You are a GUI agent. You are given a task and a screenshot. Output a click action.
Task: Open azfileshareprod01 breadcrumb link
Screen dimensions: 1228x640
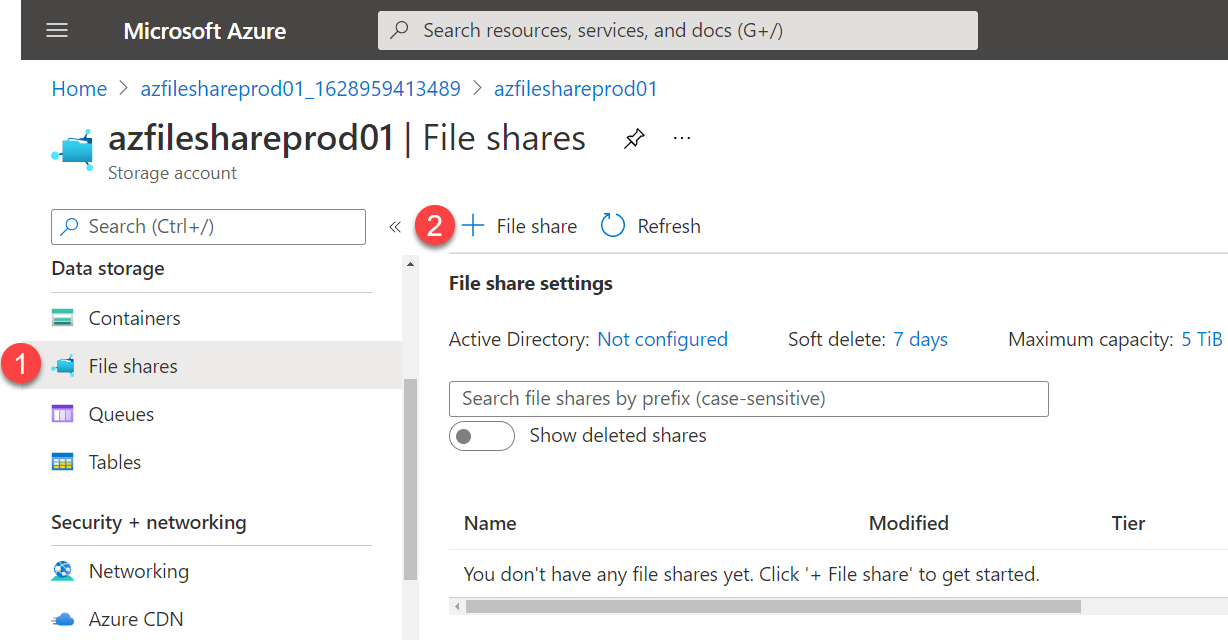576,89
